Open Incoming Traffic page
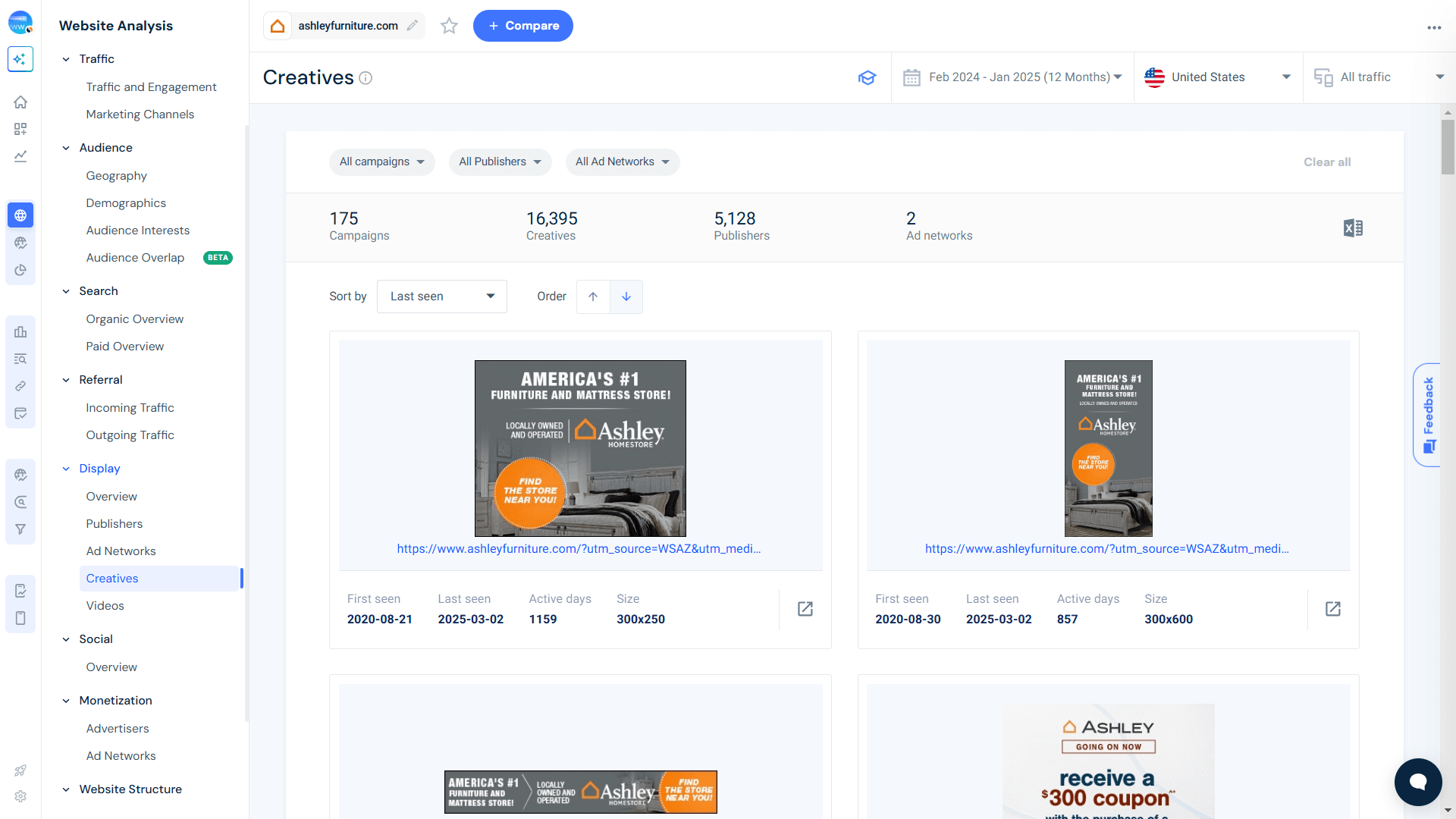Image resolution: width=1456 pixels, height=819 pixels. [x=130, y=408]
